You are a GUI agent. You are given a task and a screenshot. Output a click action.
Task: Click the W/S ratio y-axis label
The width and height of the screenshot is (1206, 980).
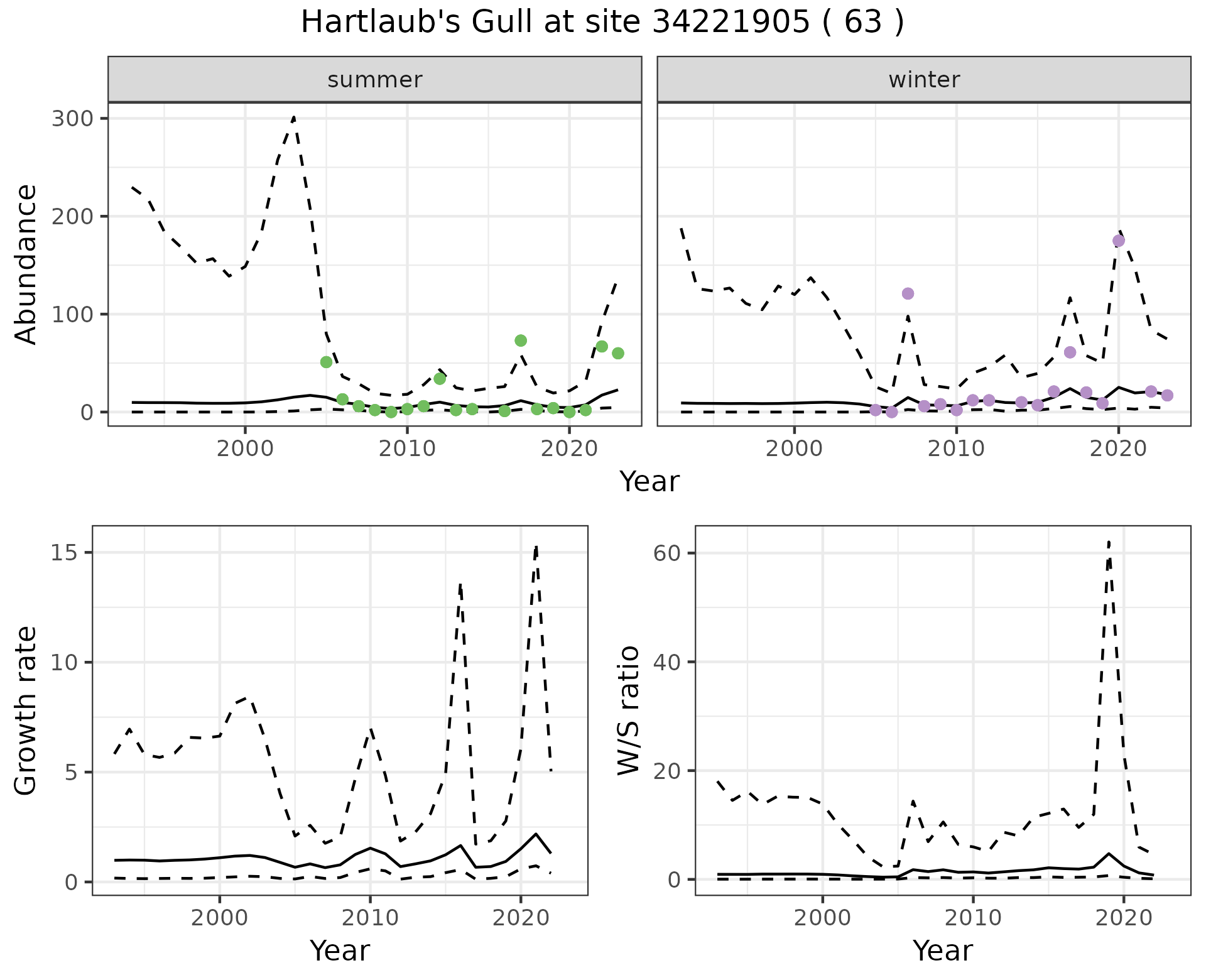tap(628, 710)
